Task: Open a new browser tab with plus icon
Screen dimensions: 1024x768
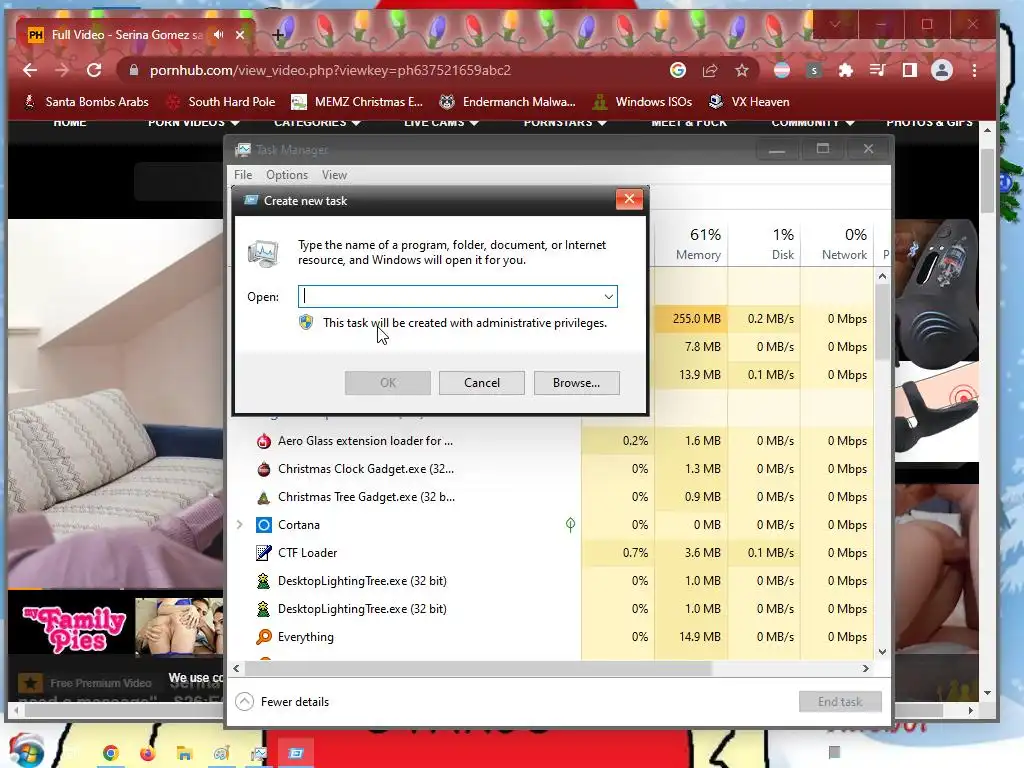Action: point(278,35)
